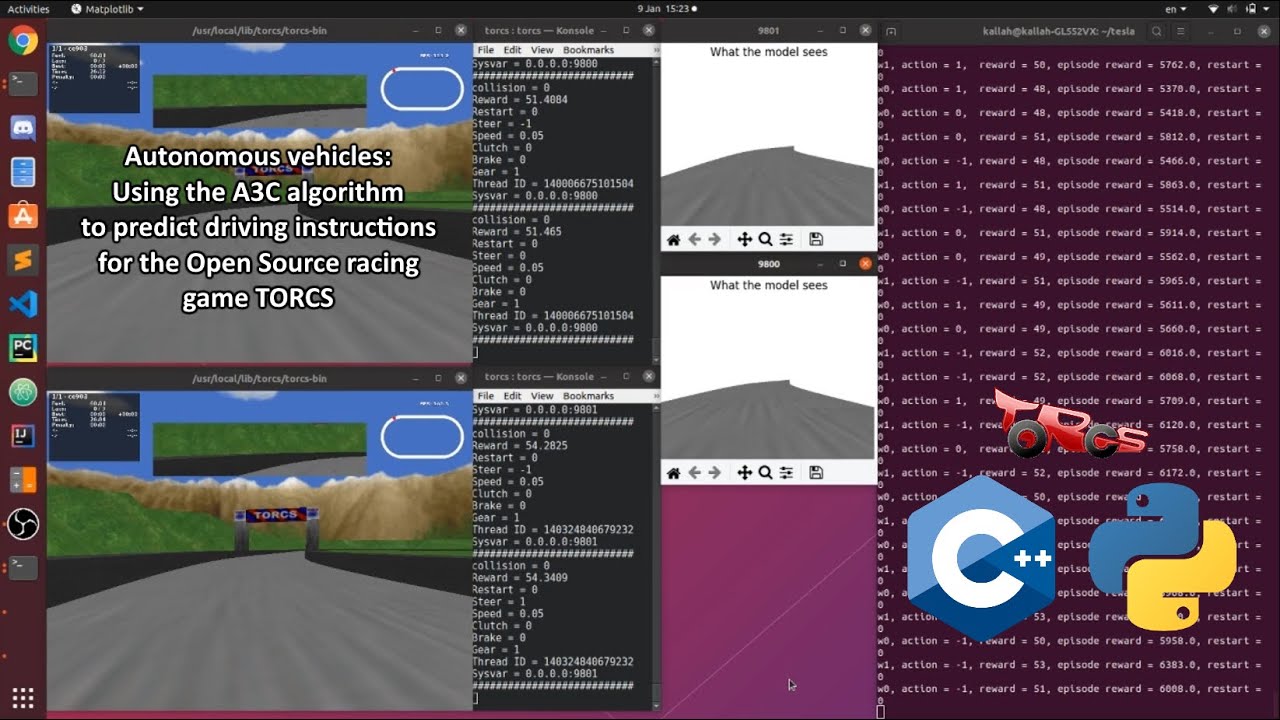Click 'Reward = 51.465' line in upper Konsole
Image resolution: width=1280 pixels, height=720 pixels.
pyautogui.click(x=517, y=232)
